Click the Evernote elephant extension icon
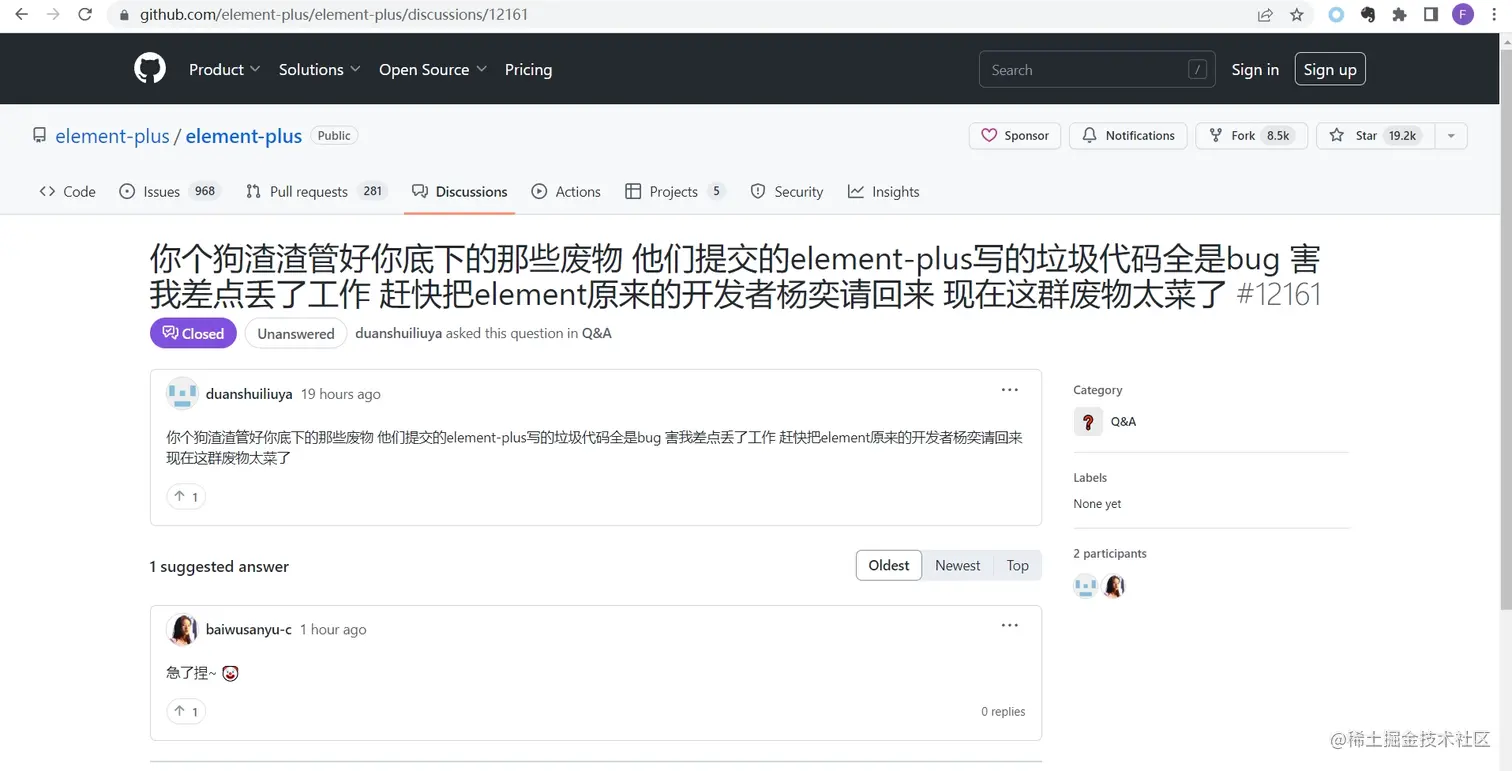This screenshot has height=771, width=1512. pos(1367,15)
